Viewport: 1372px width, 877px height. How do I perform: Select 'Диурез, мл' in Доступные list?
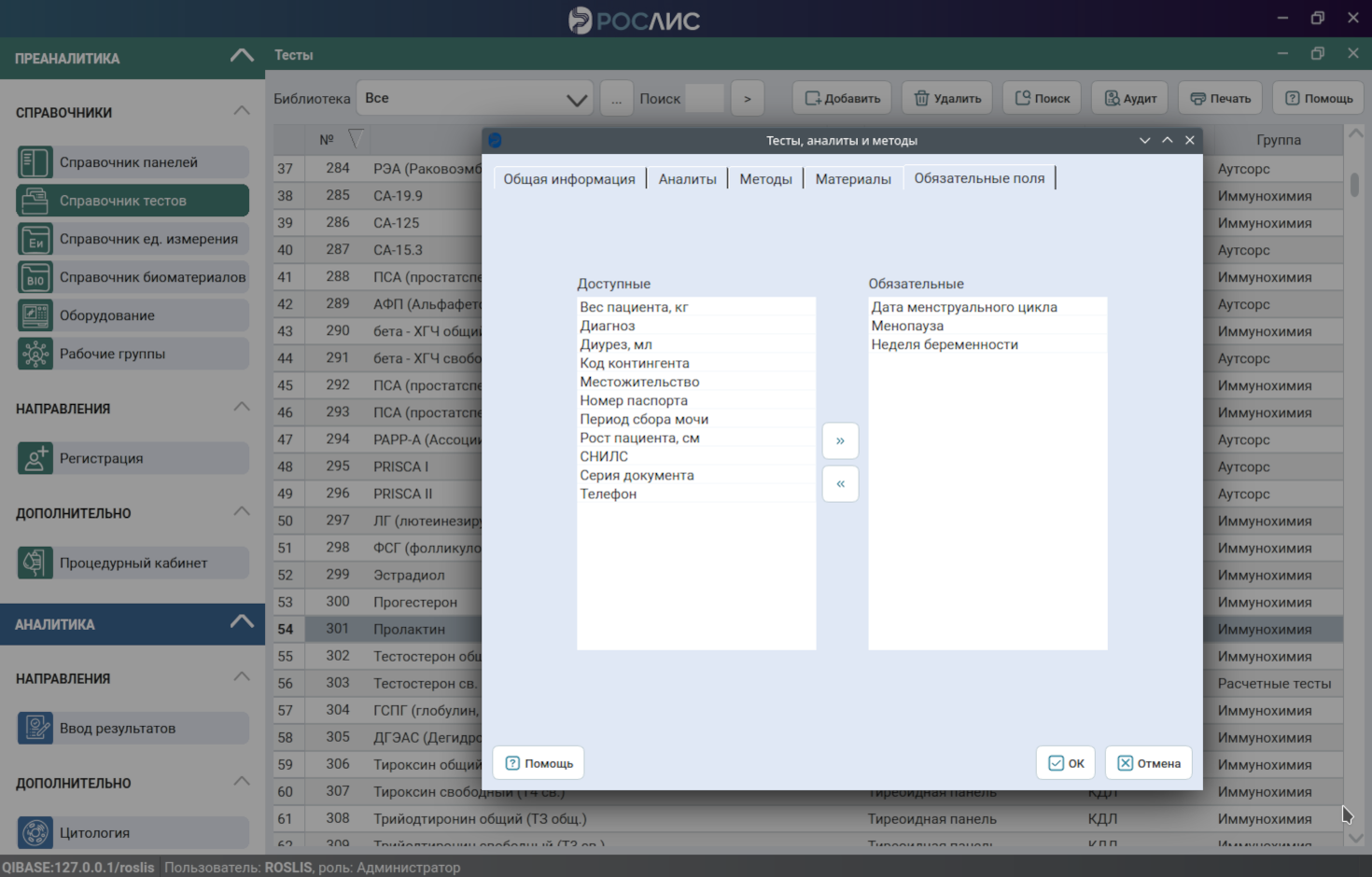pos(696,344)
